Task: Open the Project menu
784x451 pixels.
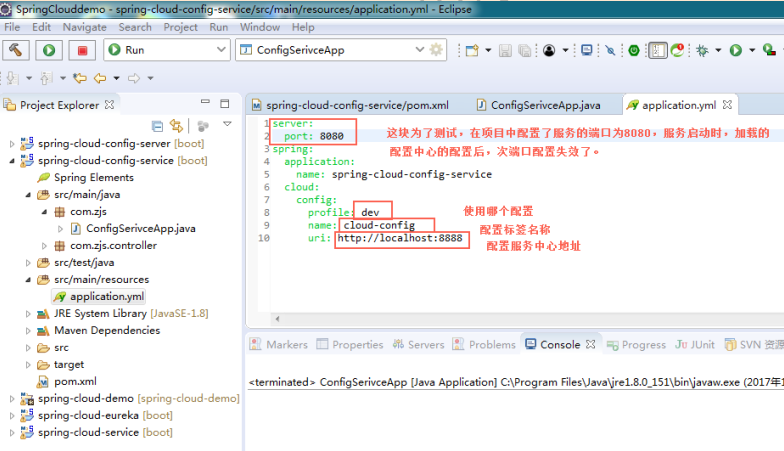Action: coord(180,27)
